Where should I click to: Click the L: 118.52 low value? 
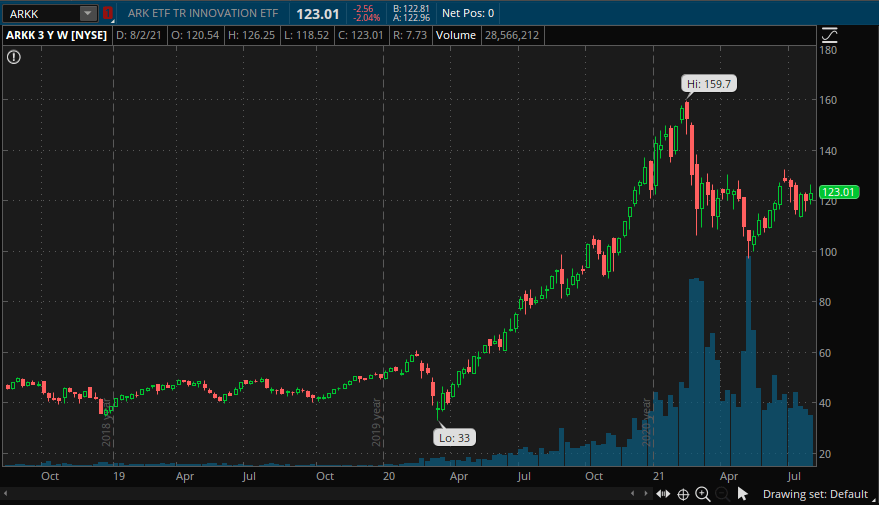tap(307, 35)
